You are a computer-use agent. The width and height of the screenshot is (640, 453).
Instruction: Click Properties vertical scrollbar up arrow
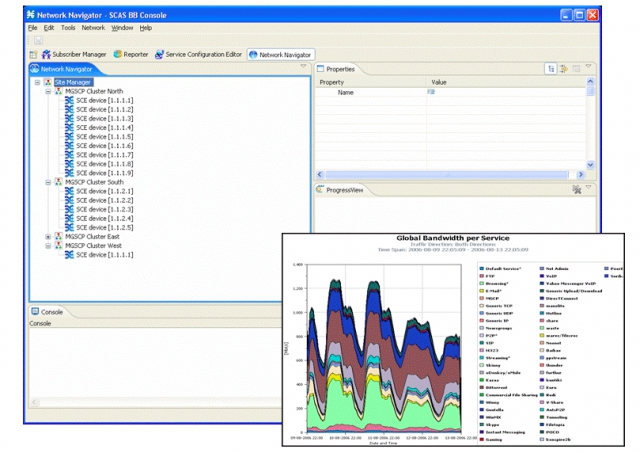pyautogui.click(x=590, y=82)
